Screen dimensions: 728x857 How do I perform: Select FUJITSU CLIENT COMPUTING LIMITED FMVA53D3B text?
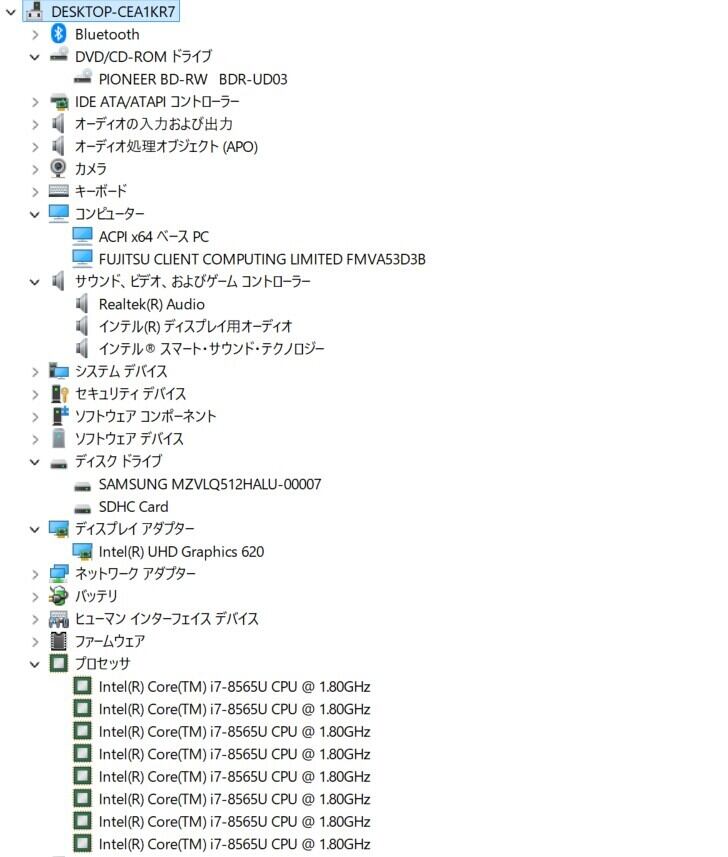click(x=262, y=259)
